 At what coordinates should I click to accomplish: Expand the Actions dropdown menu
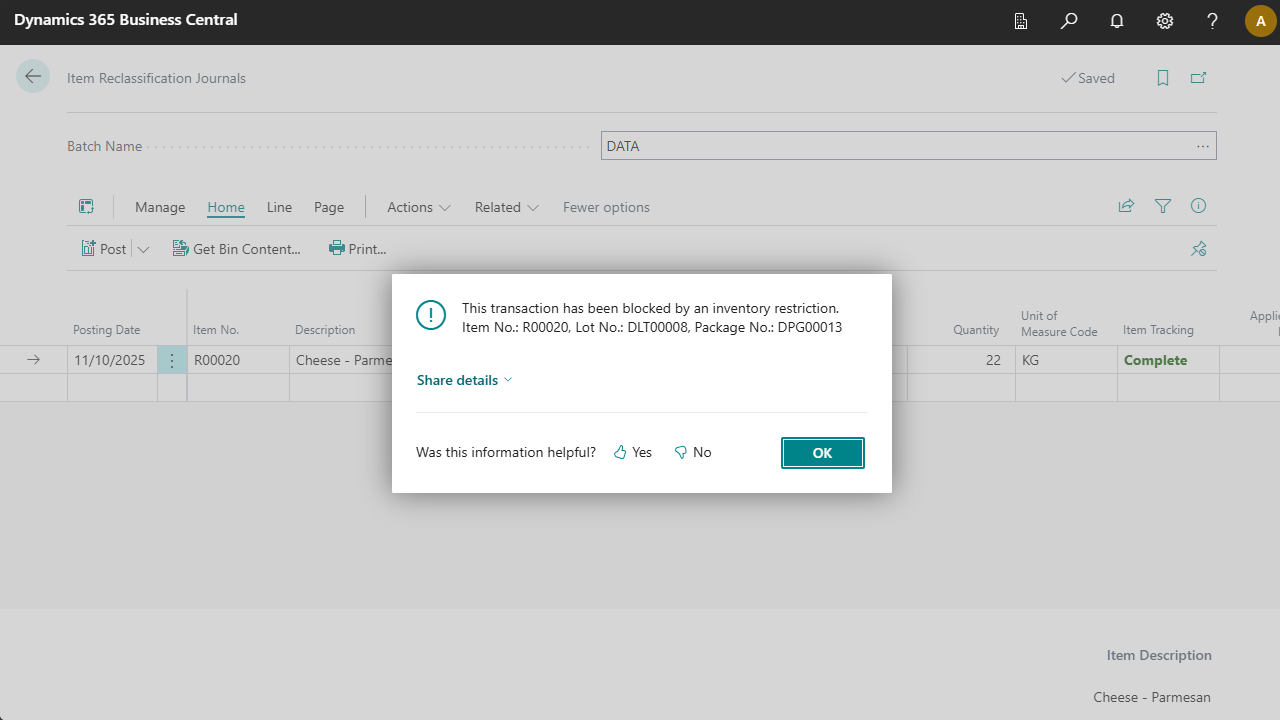[418, 207]
